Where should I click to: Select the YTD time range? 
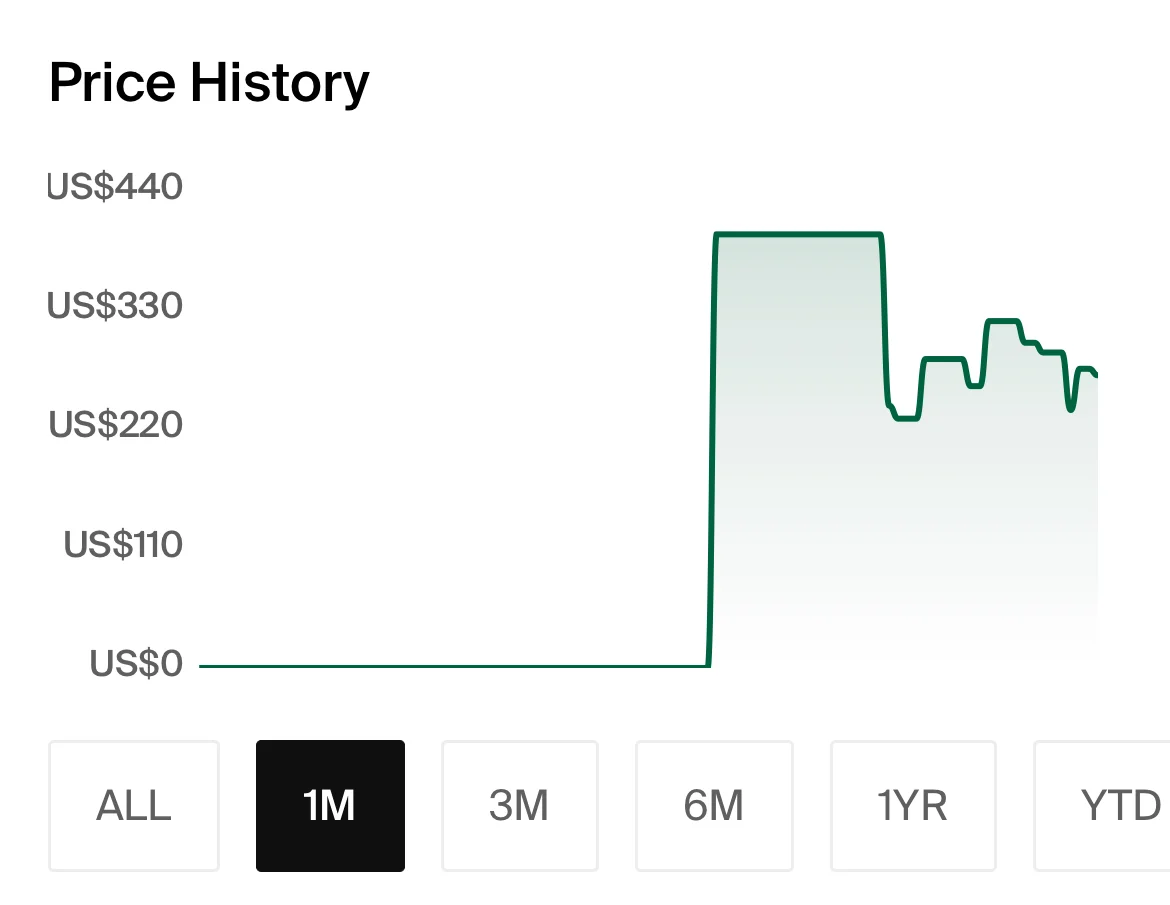click(1110, 805)
